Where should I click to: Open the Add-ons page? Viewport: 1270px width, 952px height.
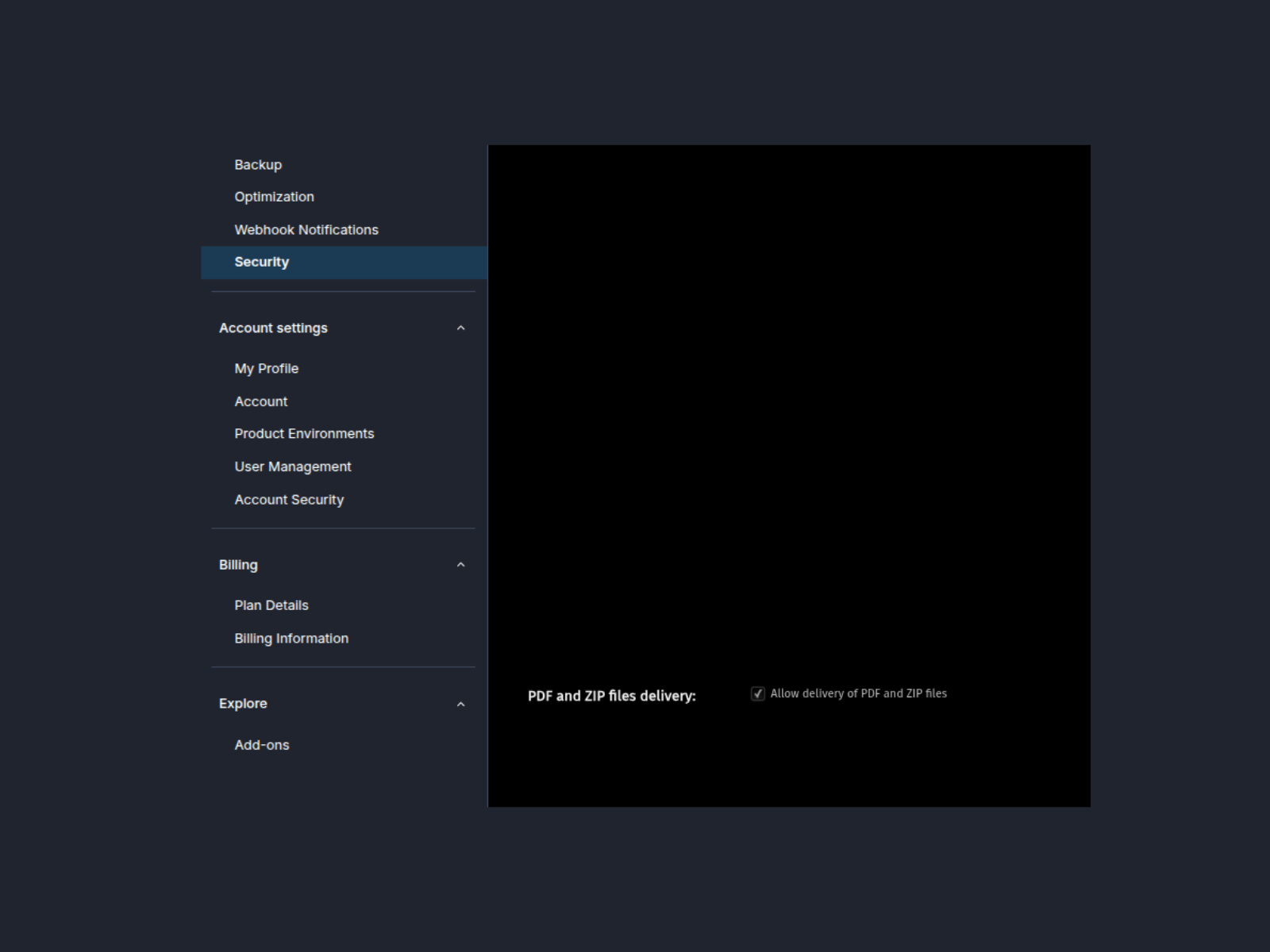262,745
